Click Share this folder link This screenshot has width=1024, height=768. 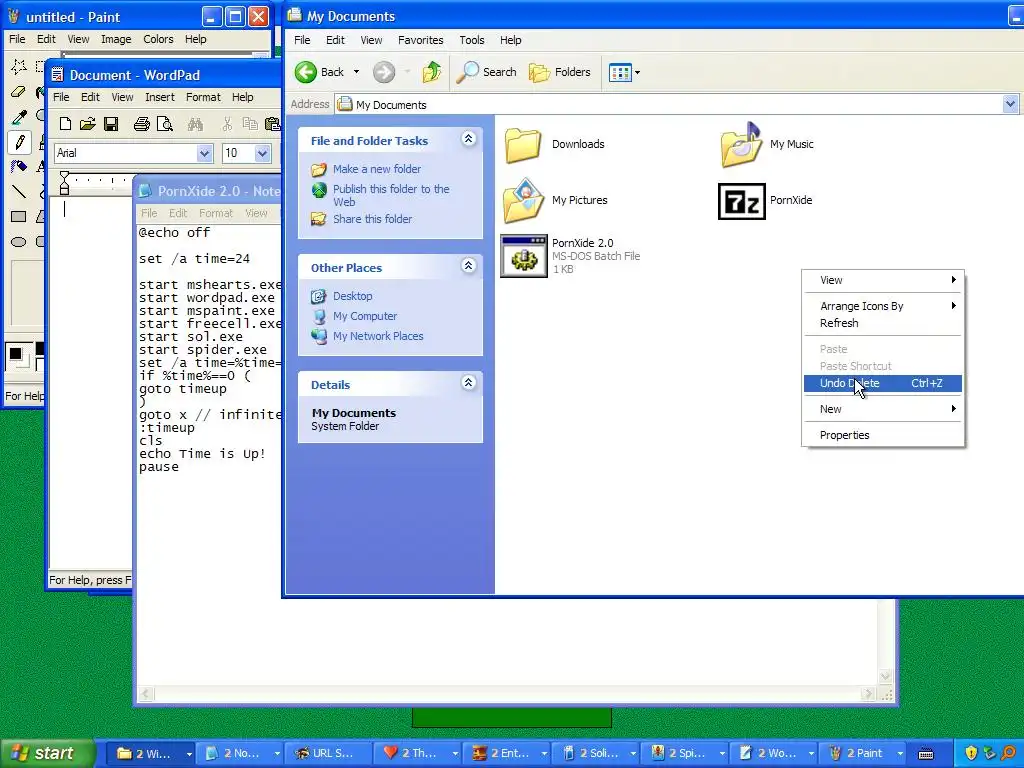pos(372,219)
